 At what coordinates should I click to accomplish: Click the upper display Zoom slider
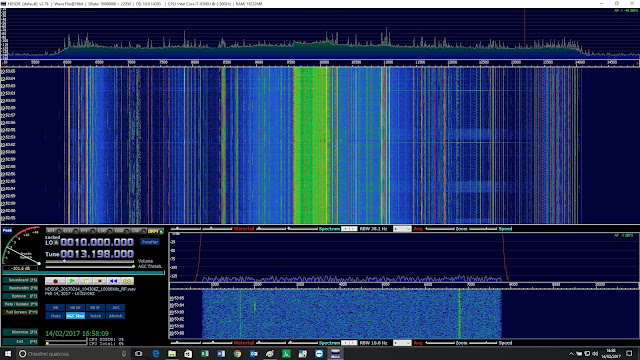click(440, 229)
